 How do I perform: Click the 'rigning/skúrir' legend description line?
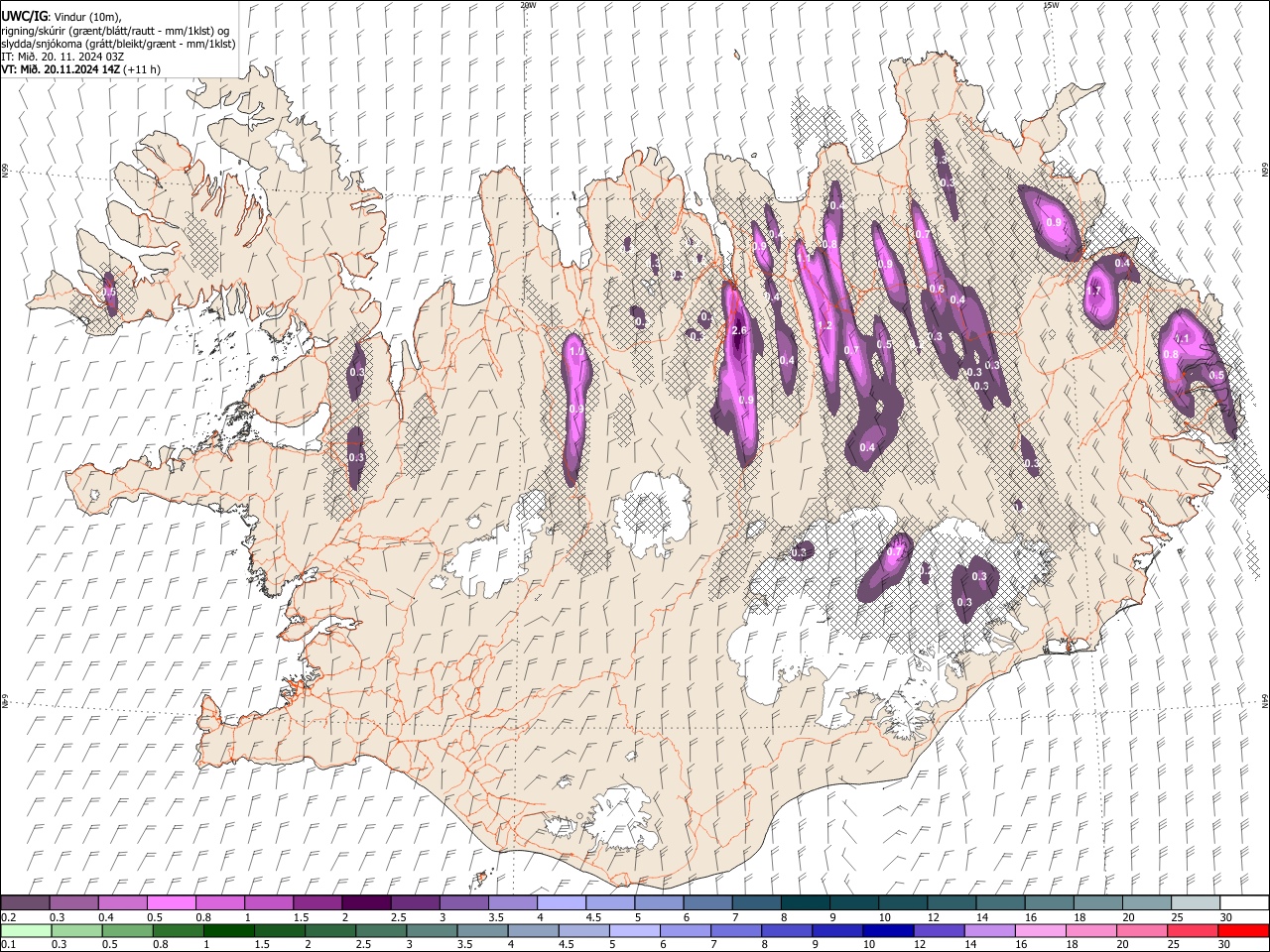tap(115, 31)
